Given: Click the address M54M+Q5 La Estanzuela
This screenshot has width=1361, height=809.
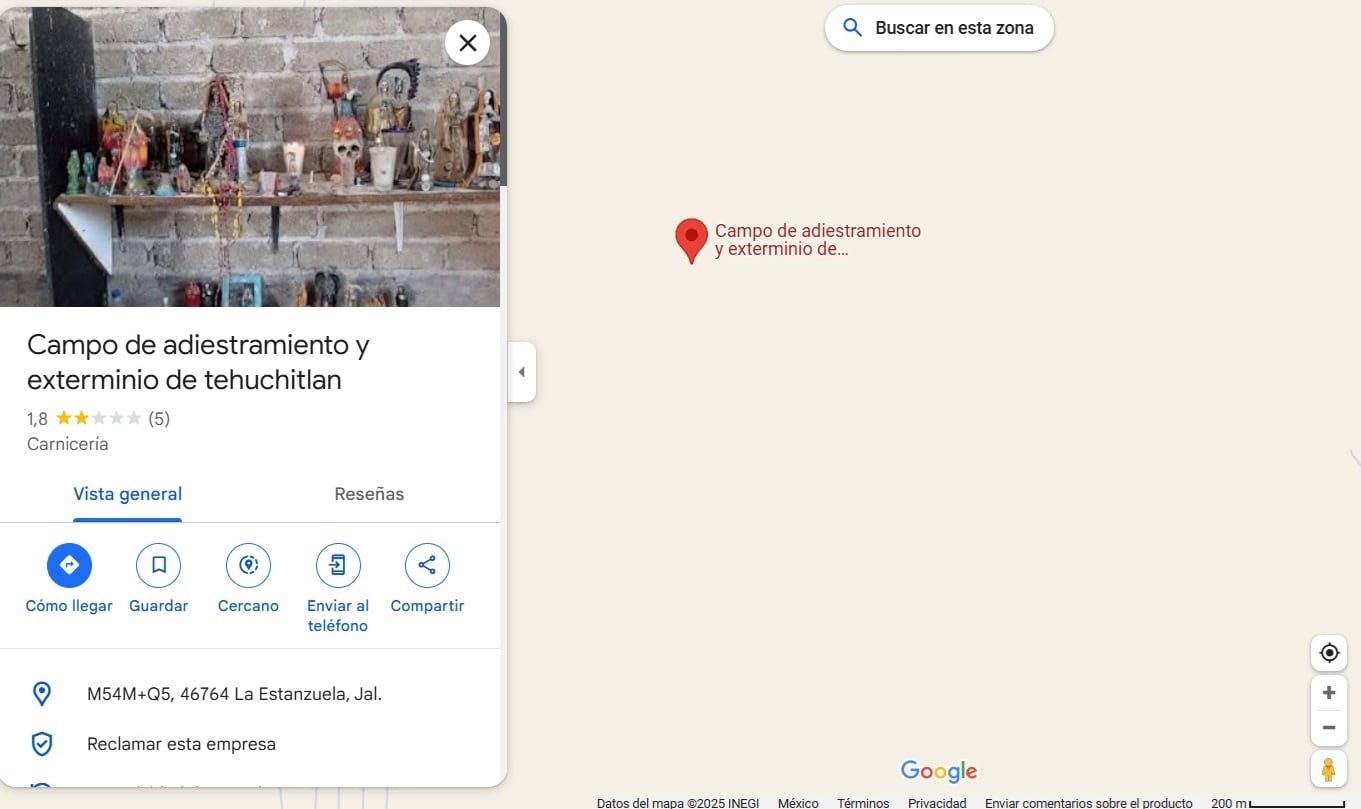Looking at the screenshot, I should (234, 694).
